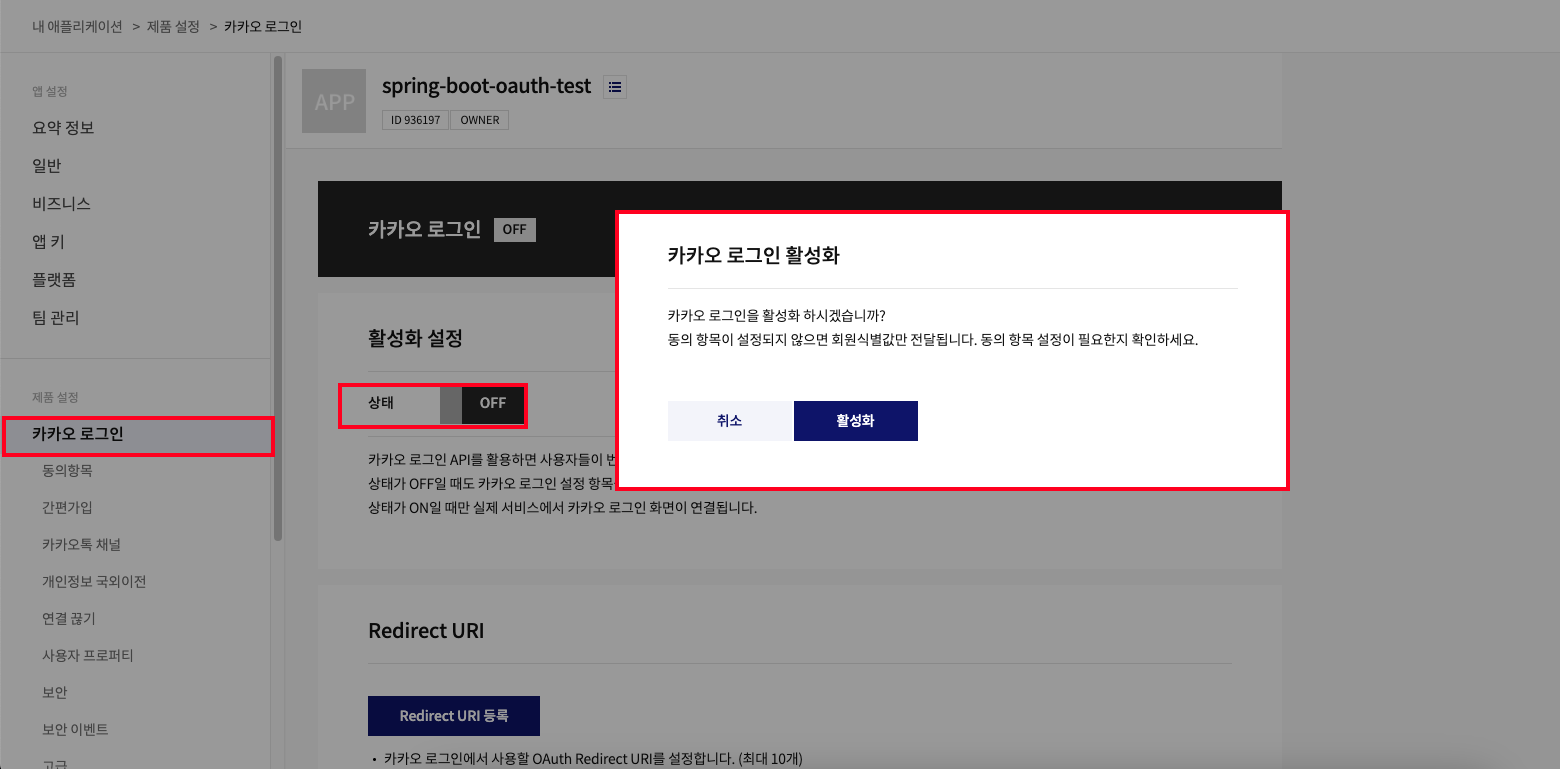Click the spring-boot-oauth-test app name
Image resolution: width=1560 pixels, height=769 pixels.
click(487, 86)
